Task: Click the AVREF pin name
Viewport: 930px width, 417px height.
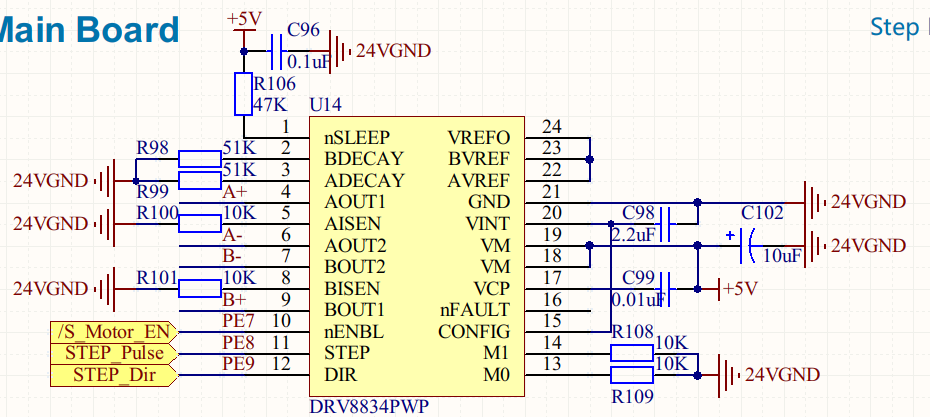Action: click(479, 180)
